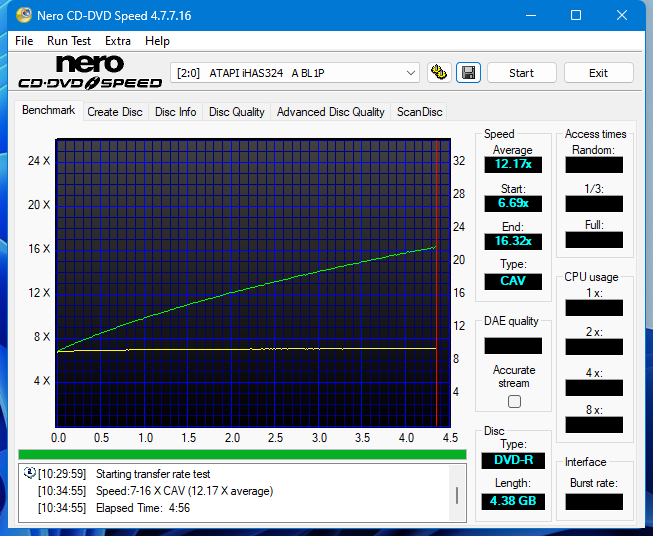Screen dimensions: 653x536
Task: Click the green test progress bar
Action: (x=242, y=454)
